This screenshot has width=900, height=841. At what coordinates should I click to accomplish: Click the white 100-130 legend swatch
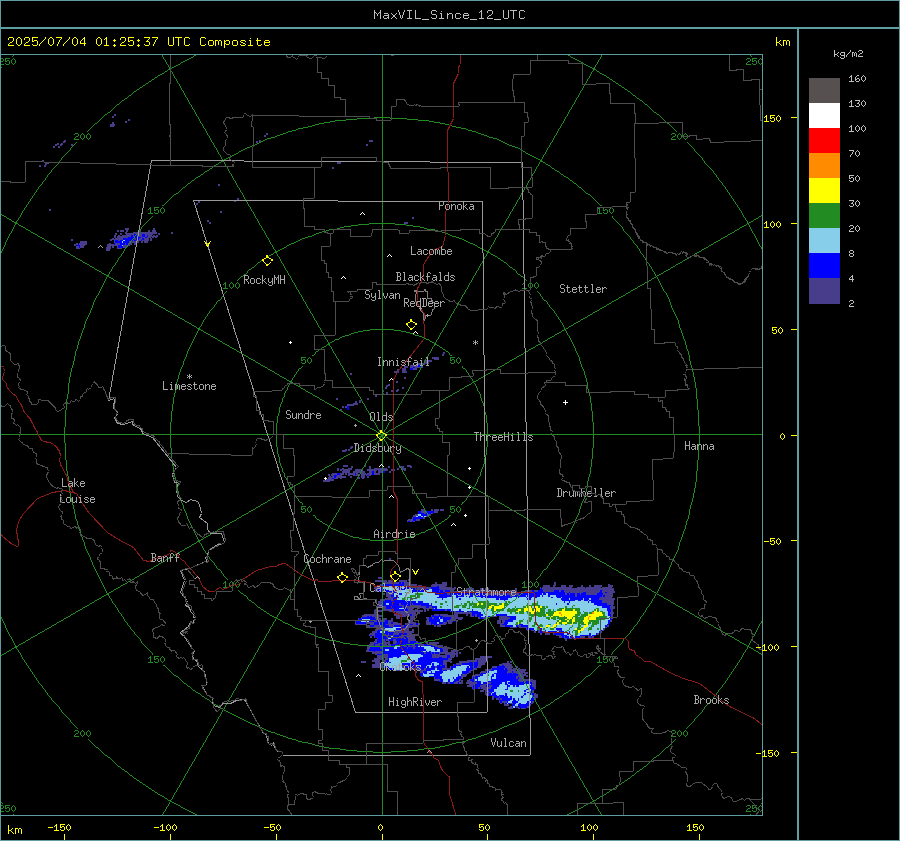[x=824, y=116]
